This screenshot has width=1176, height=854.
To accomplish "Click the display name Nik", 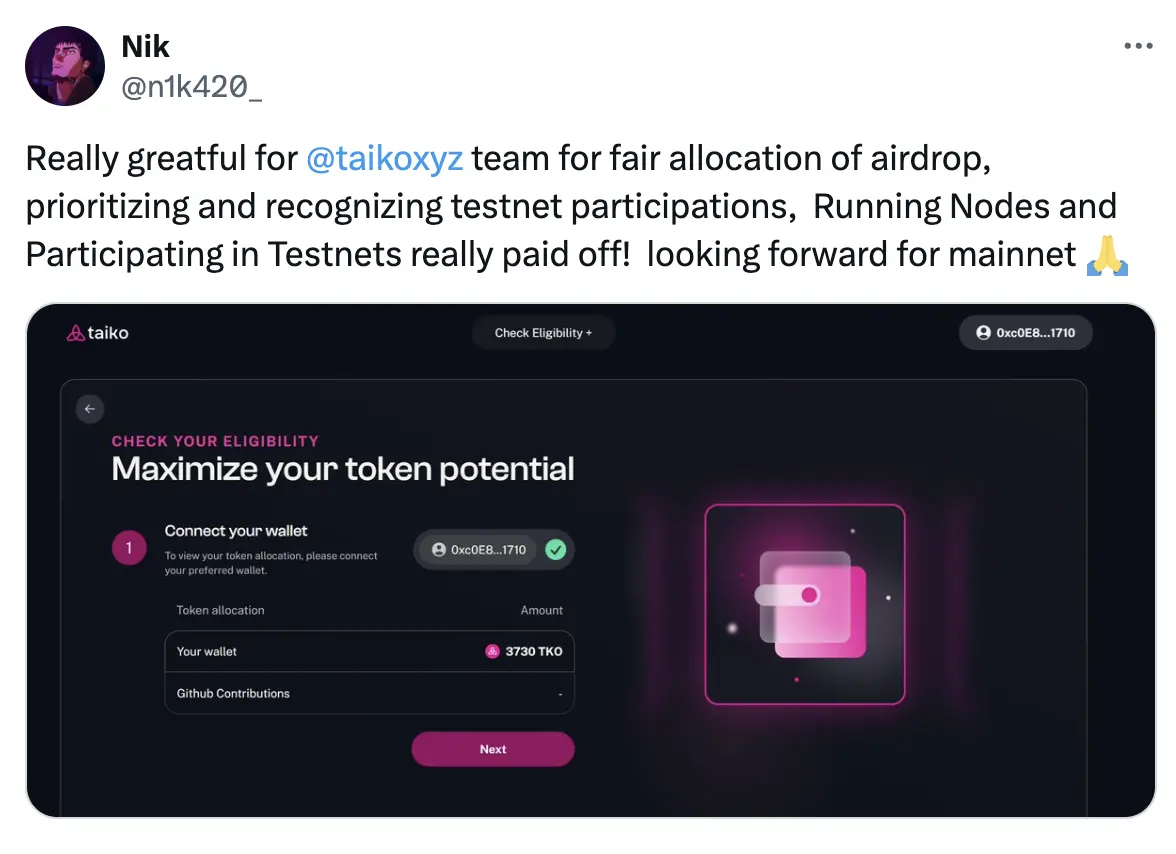I will [146, 46].
